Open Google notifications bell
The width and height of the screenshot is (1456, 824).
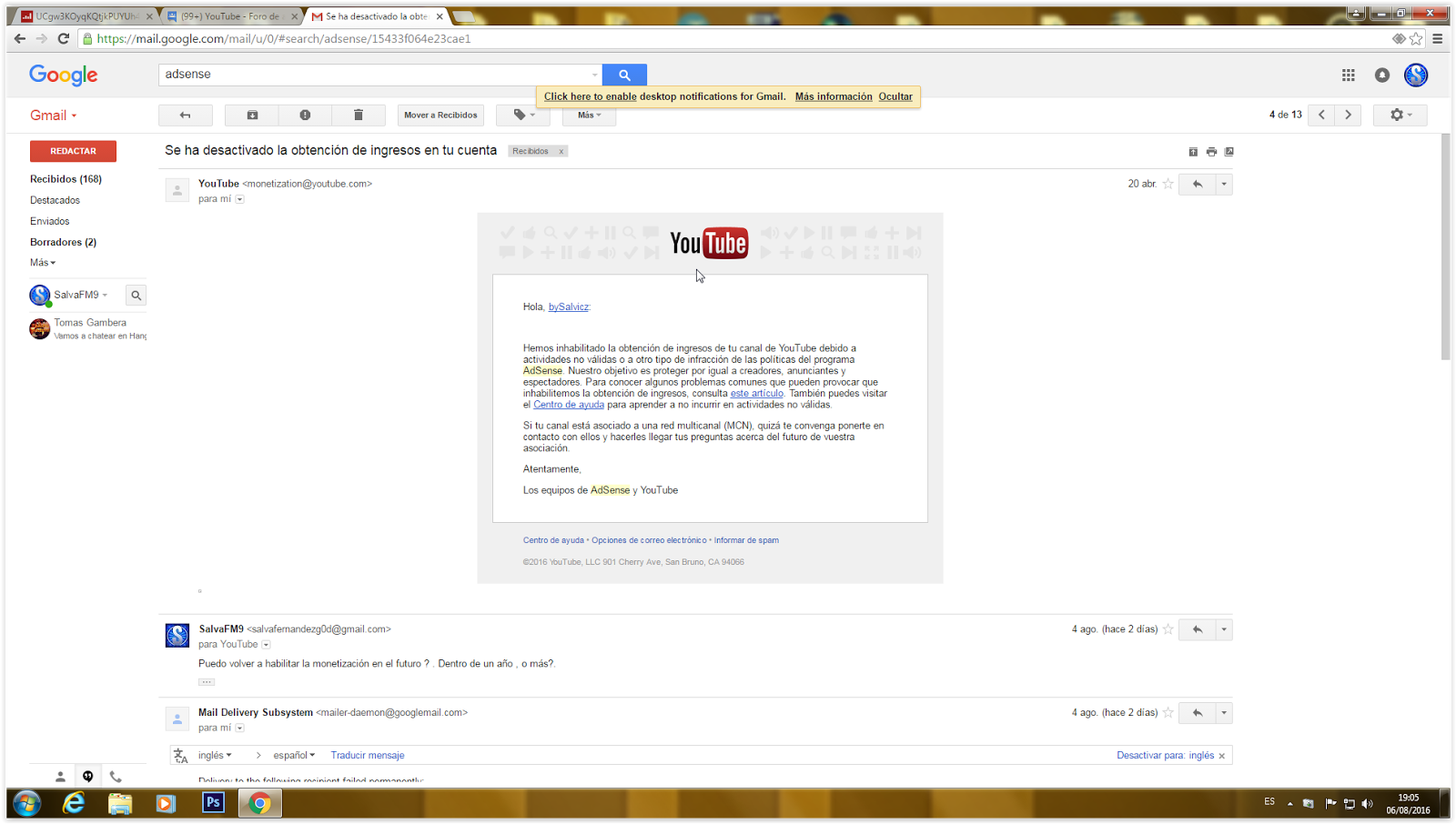[x=1382, y=75]
